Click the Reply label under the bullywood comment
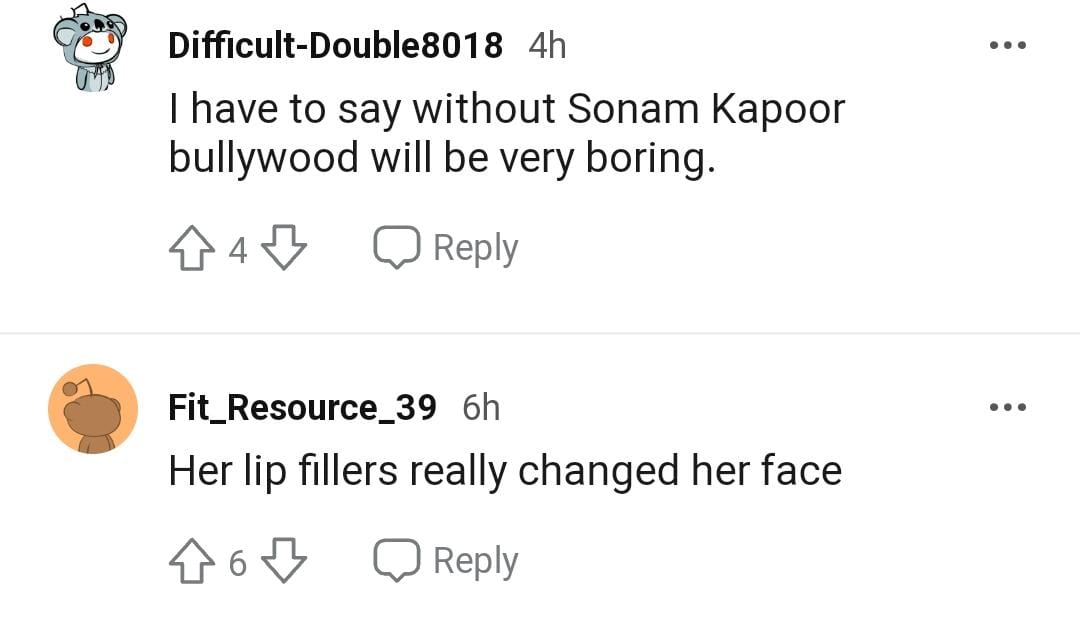 pos(475,248)
